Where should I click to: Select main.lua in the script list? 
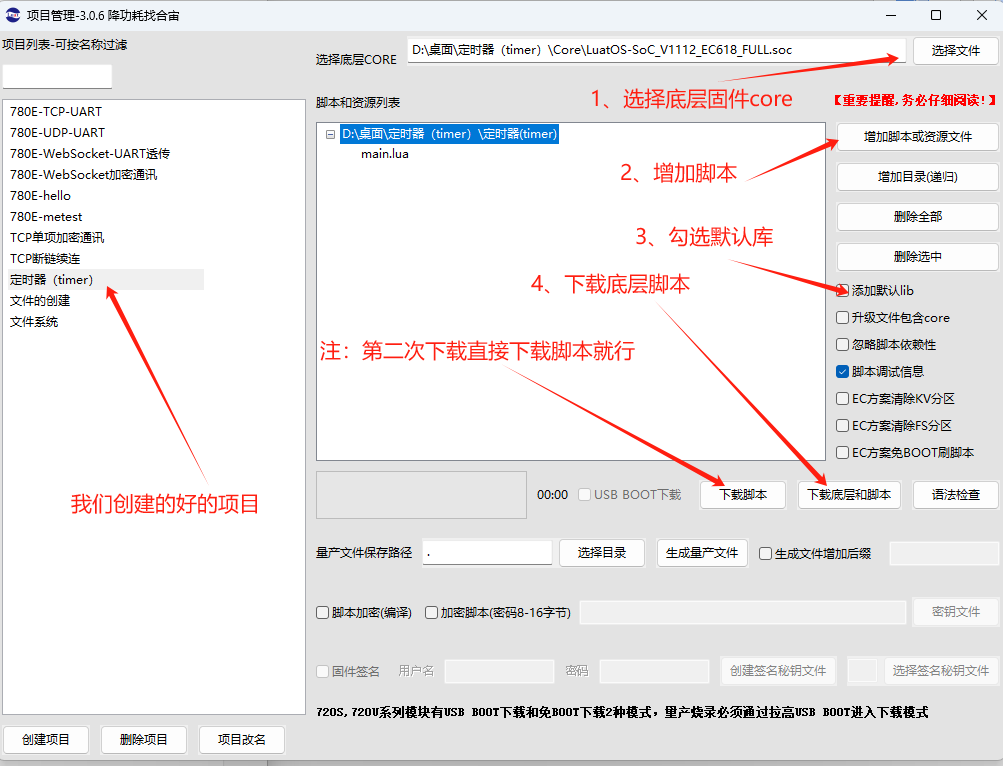point(384,154)
